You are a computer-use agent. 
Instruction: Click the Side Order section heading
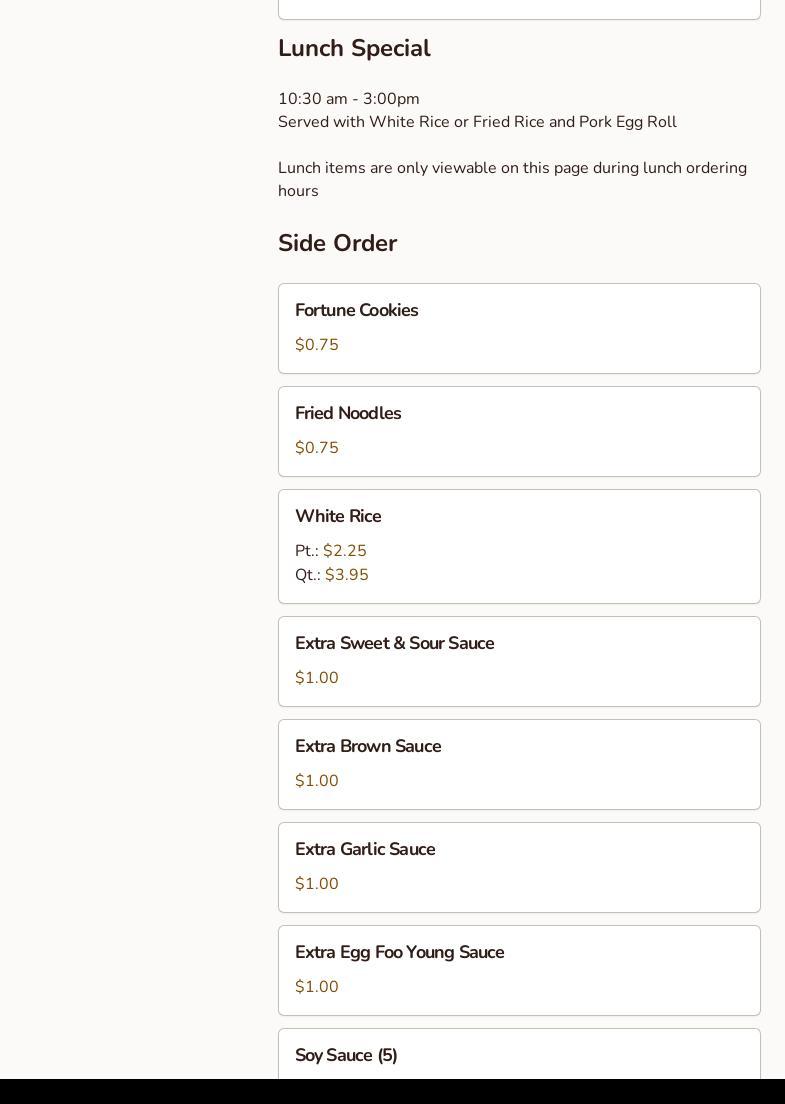click(x=337, y=244)
